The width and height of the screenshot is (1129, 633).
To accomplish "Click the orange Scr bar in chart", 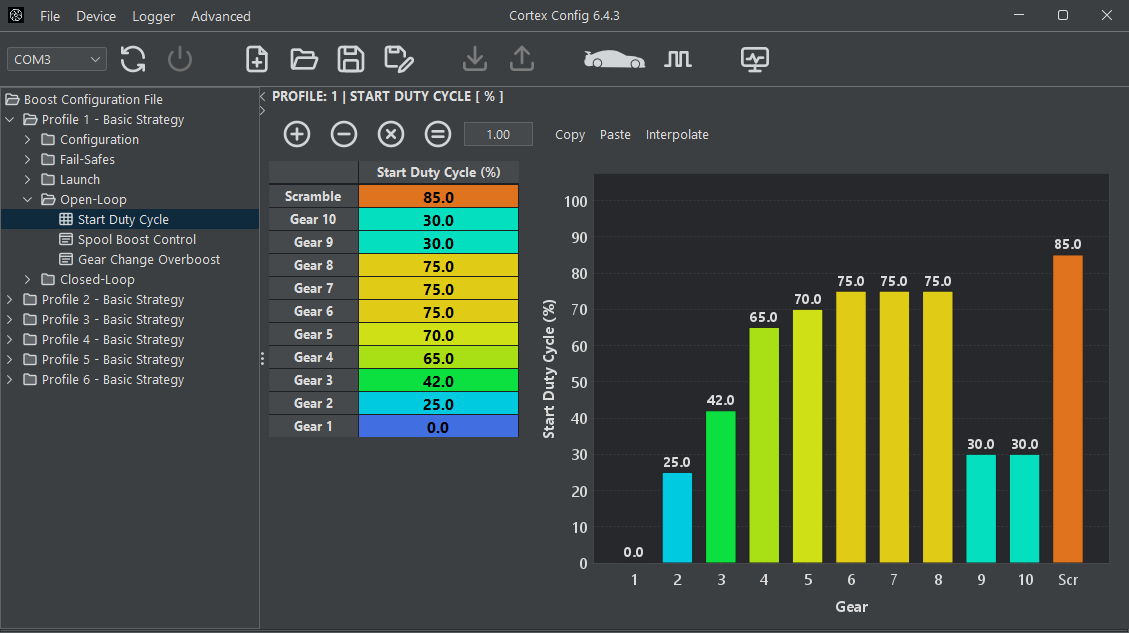I will click(x=1068, y=408).
